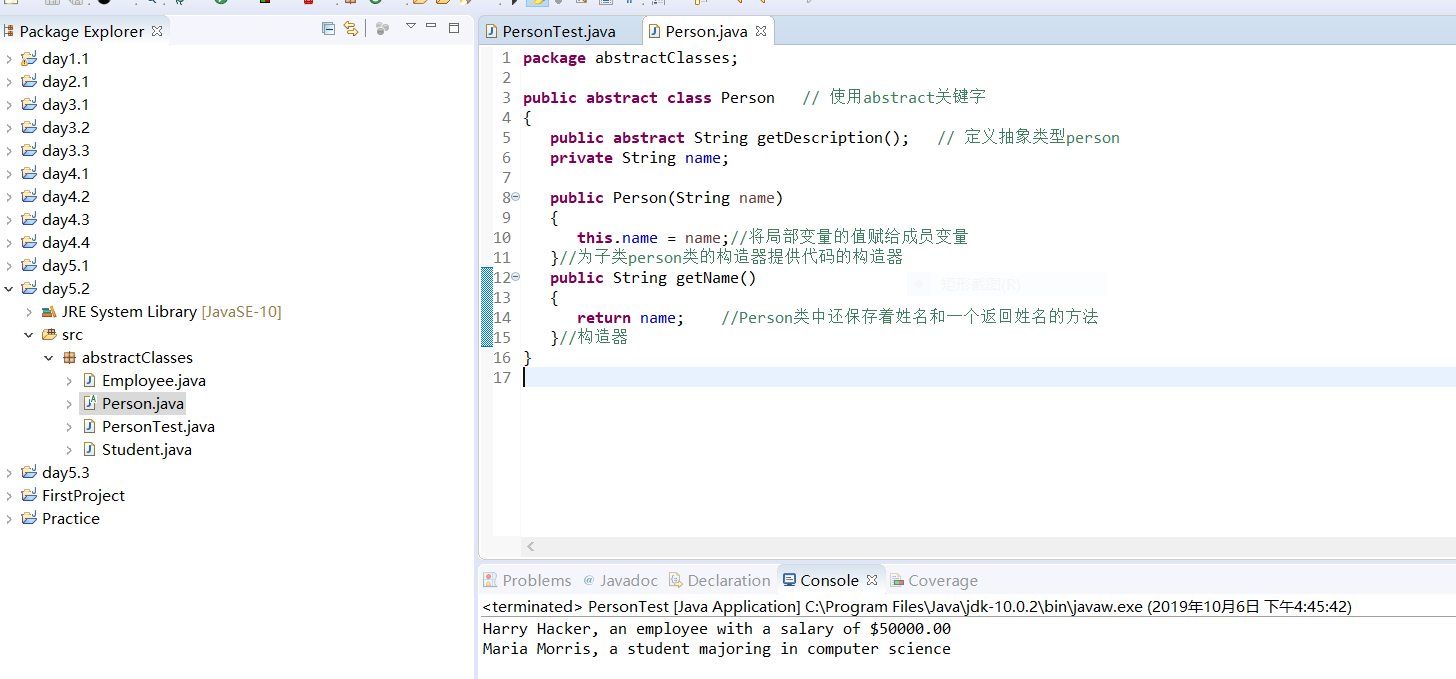Select PersonTest.java in Package Explorer
The height and width of the screenshot is (679, 1456).
pyautogui.click(x=158, y=427)
